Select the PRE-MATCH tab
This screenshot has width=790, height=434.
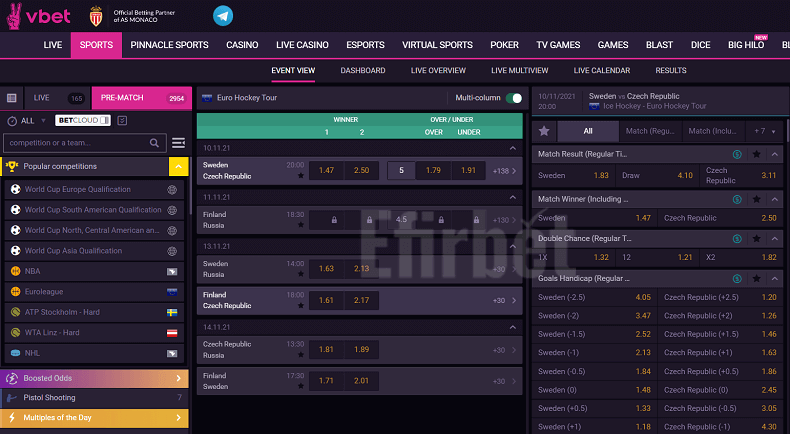(142, 98)
